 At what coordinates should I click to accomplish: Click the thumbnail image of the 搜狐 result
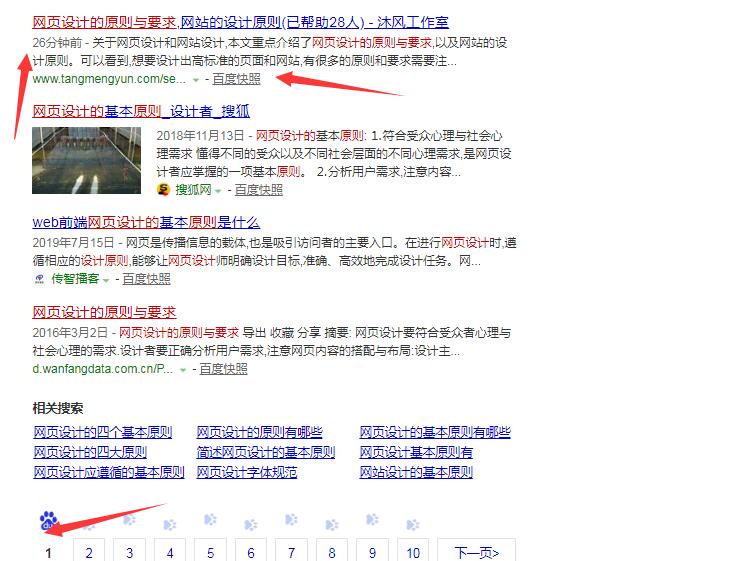pyautogui.click(x=86, y=160)
